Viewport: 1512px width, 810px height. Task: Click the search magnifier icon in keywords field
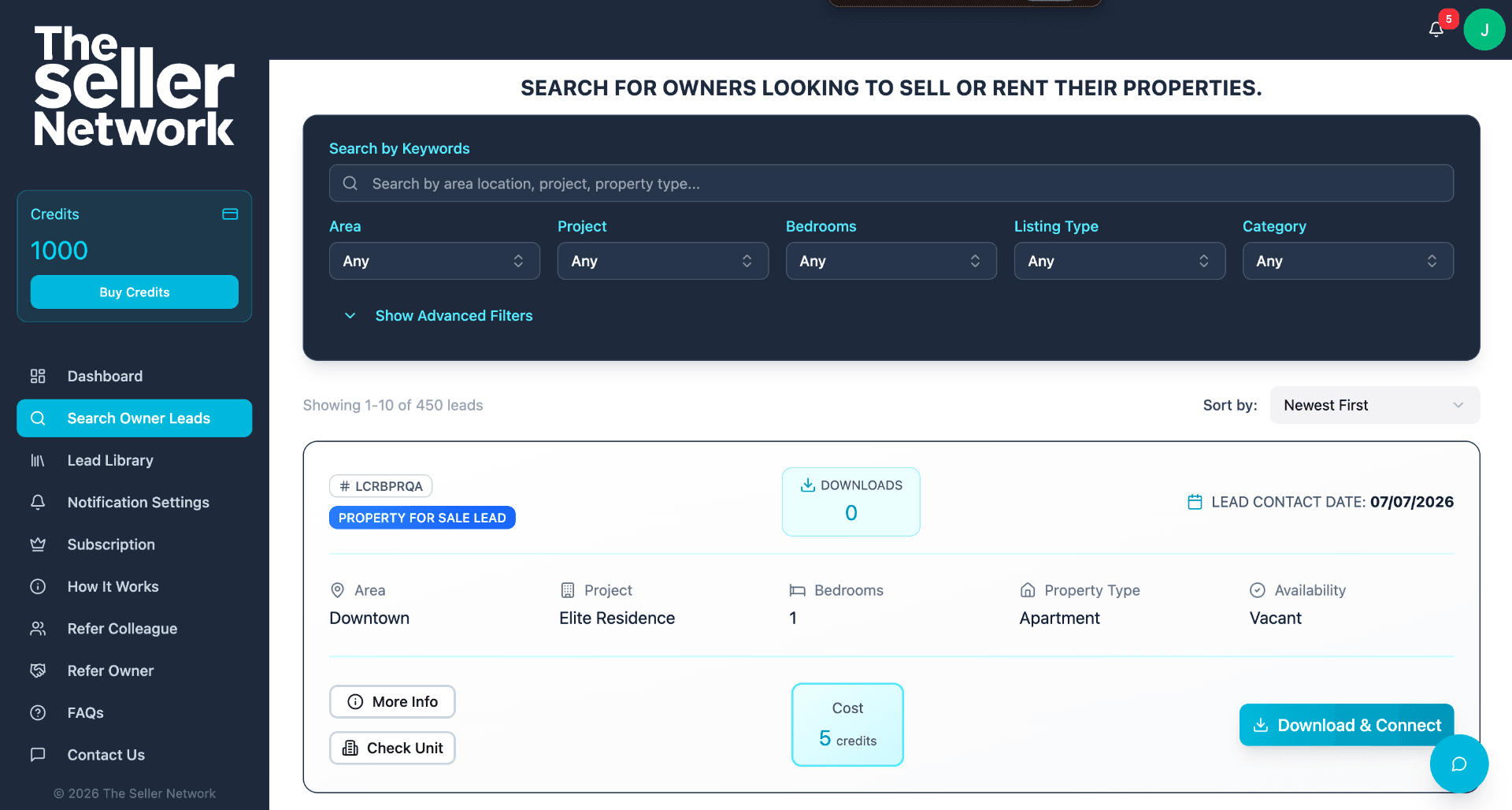tap(350, 184)
